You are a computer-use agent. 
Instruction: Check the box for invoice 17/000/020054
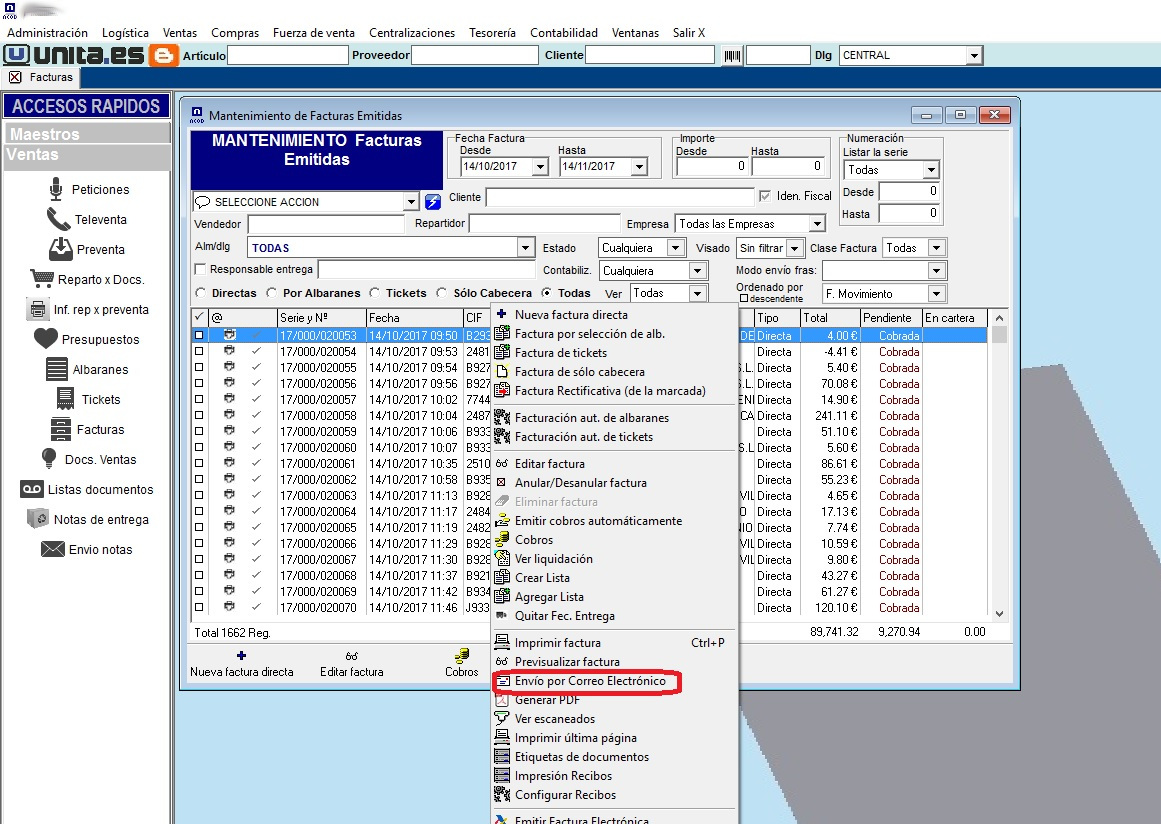pyautogui.click(x=198, y=352)
